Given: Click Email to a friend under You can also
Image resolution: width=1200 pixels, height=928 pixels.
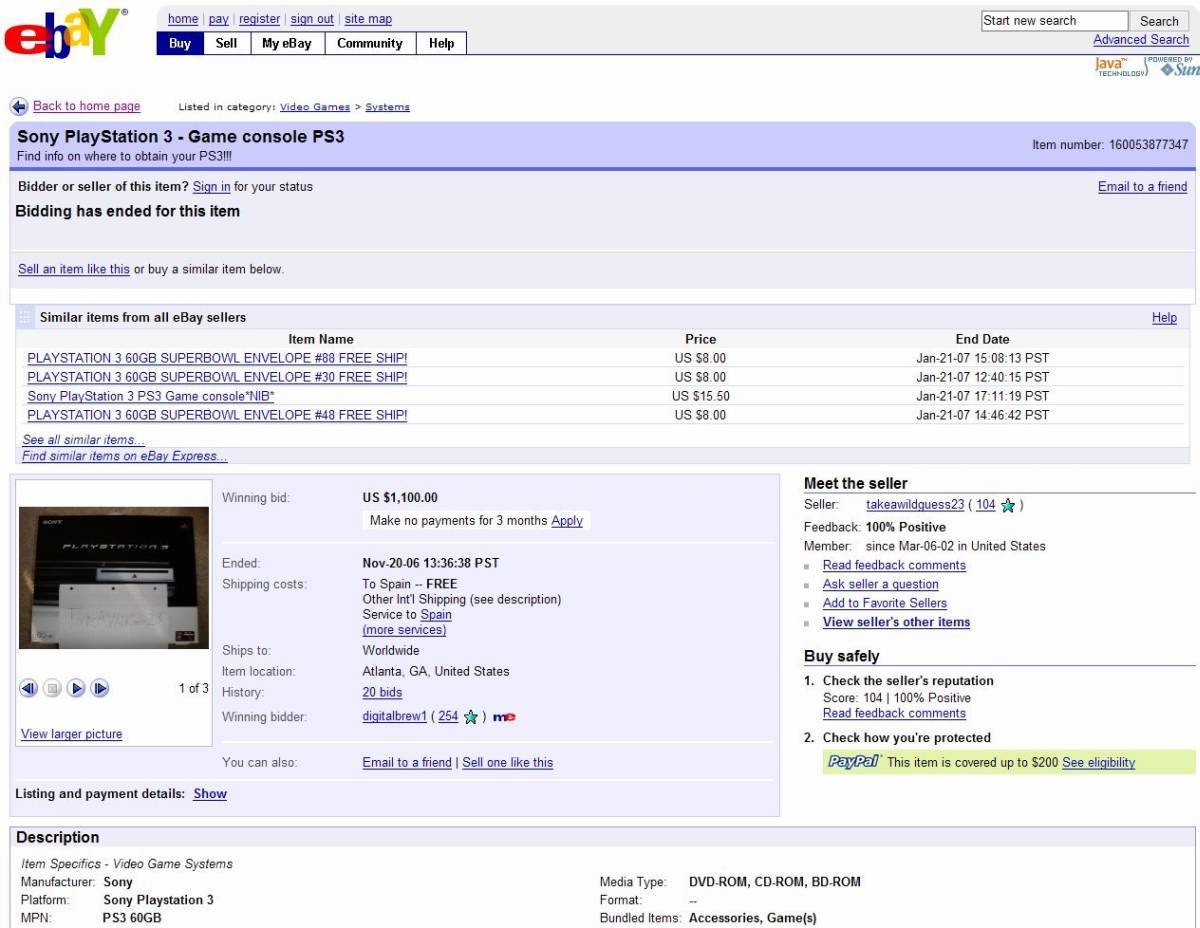Looking at the screenshot, I should coord(407,762).
